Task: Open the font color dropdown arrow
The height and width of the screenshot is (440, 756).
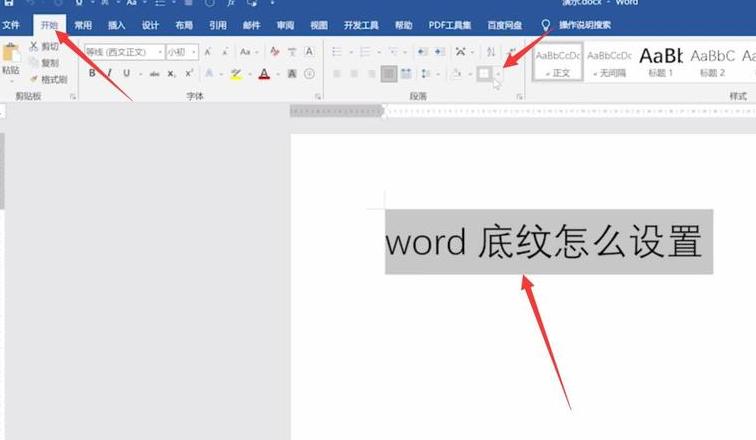Action: (x=278, y=74)
